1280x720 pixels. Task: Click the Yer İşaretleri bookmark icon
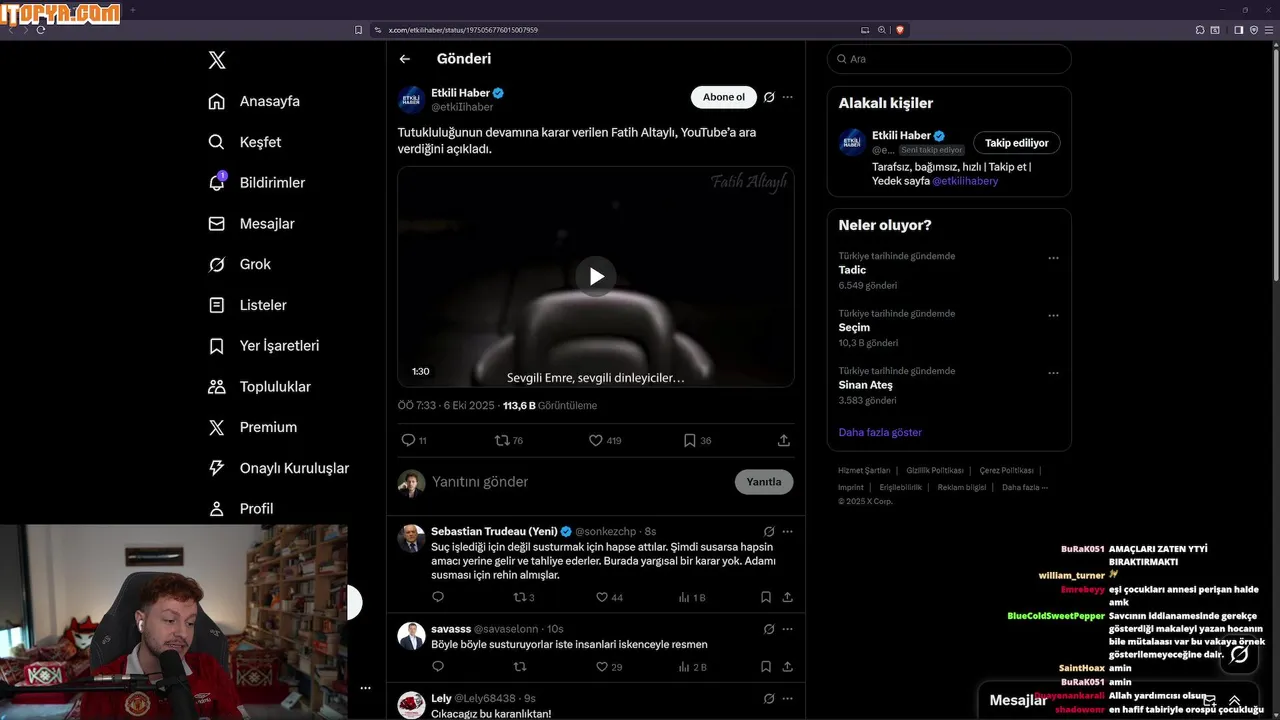pyautogui.click(x=216, y=346)
